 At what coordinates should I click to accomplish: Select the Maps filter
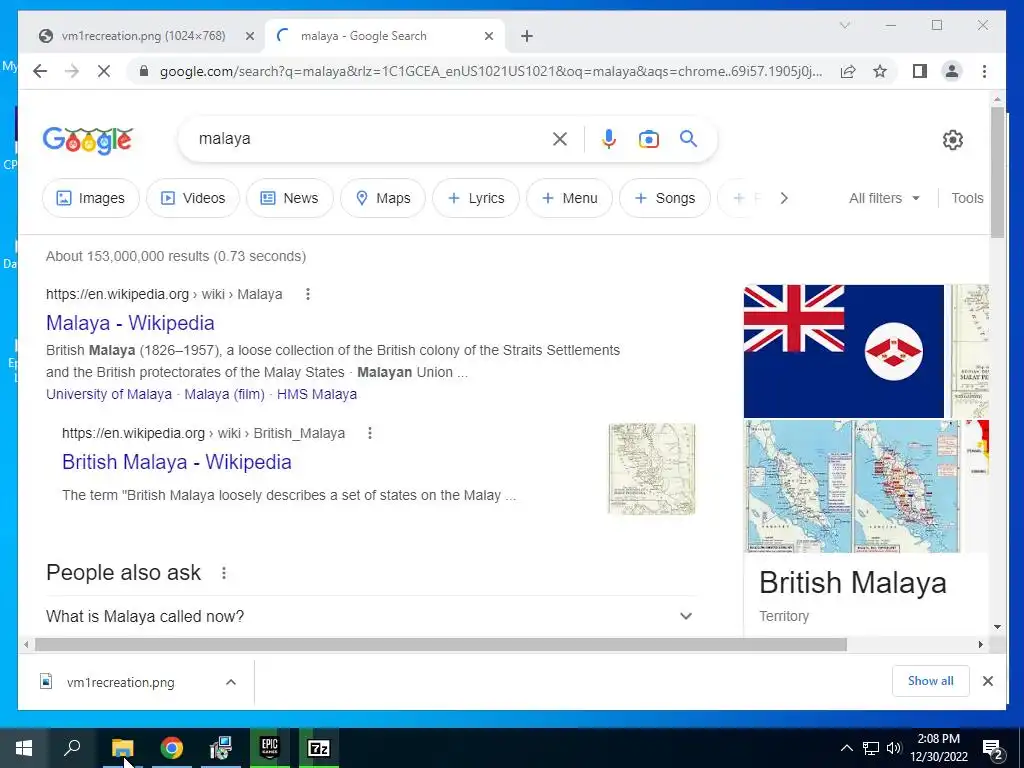pyautogui.click(x=383, y=198)
